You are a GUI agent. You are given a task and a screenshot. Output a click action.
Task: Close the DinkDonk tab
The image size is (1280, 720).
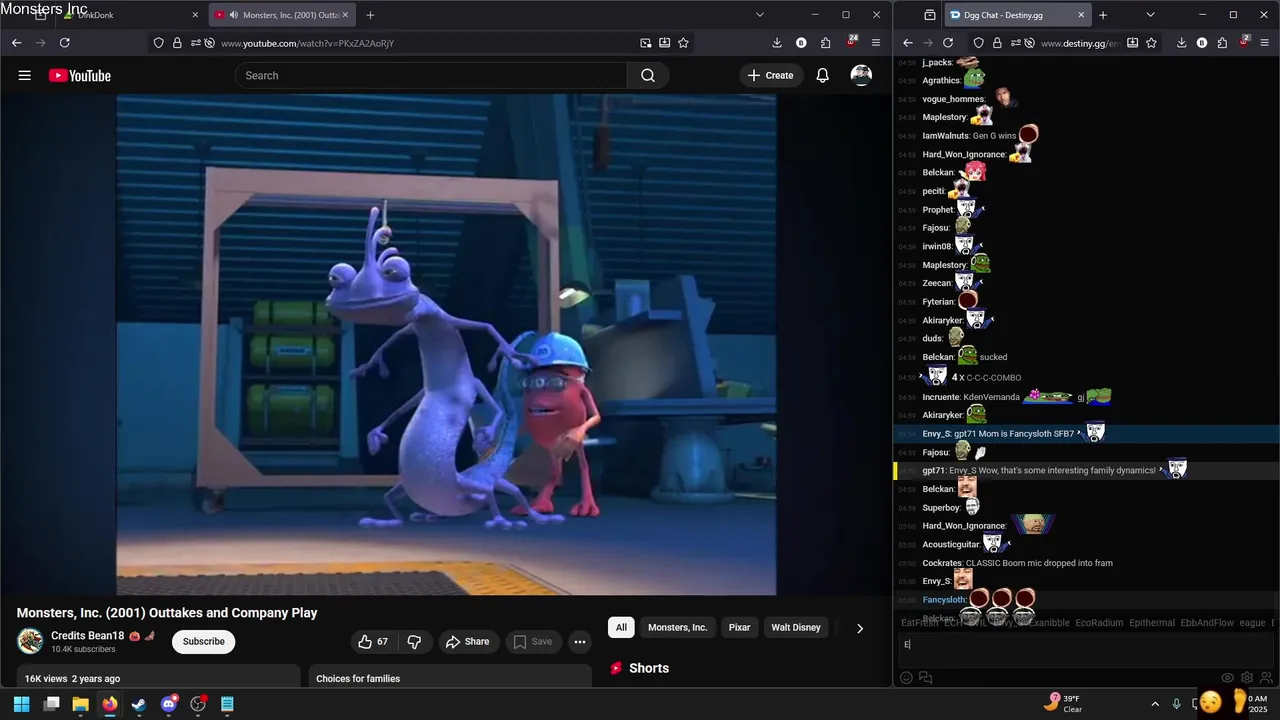[x=195, y=15]
